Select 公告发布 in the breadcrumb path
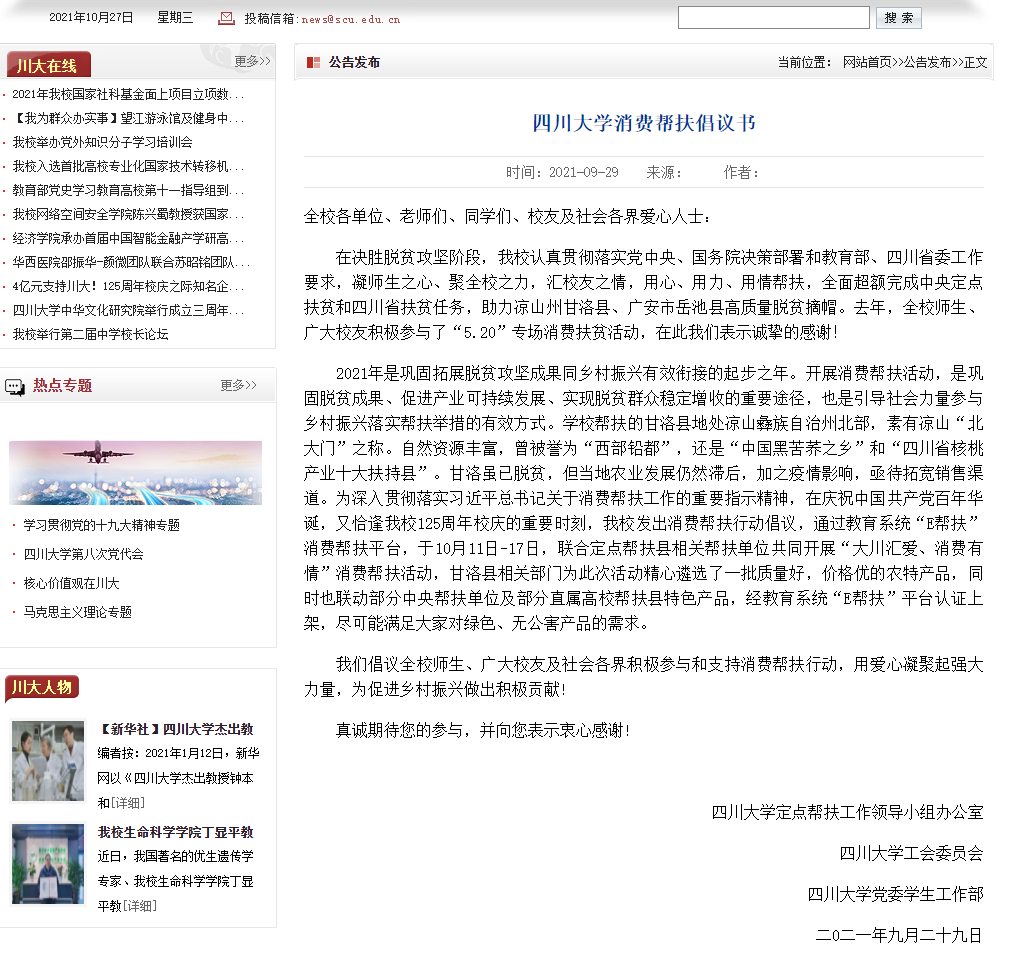1020x956 pixels. (927, 62)
